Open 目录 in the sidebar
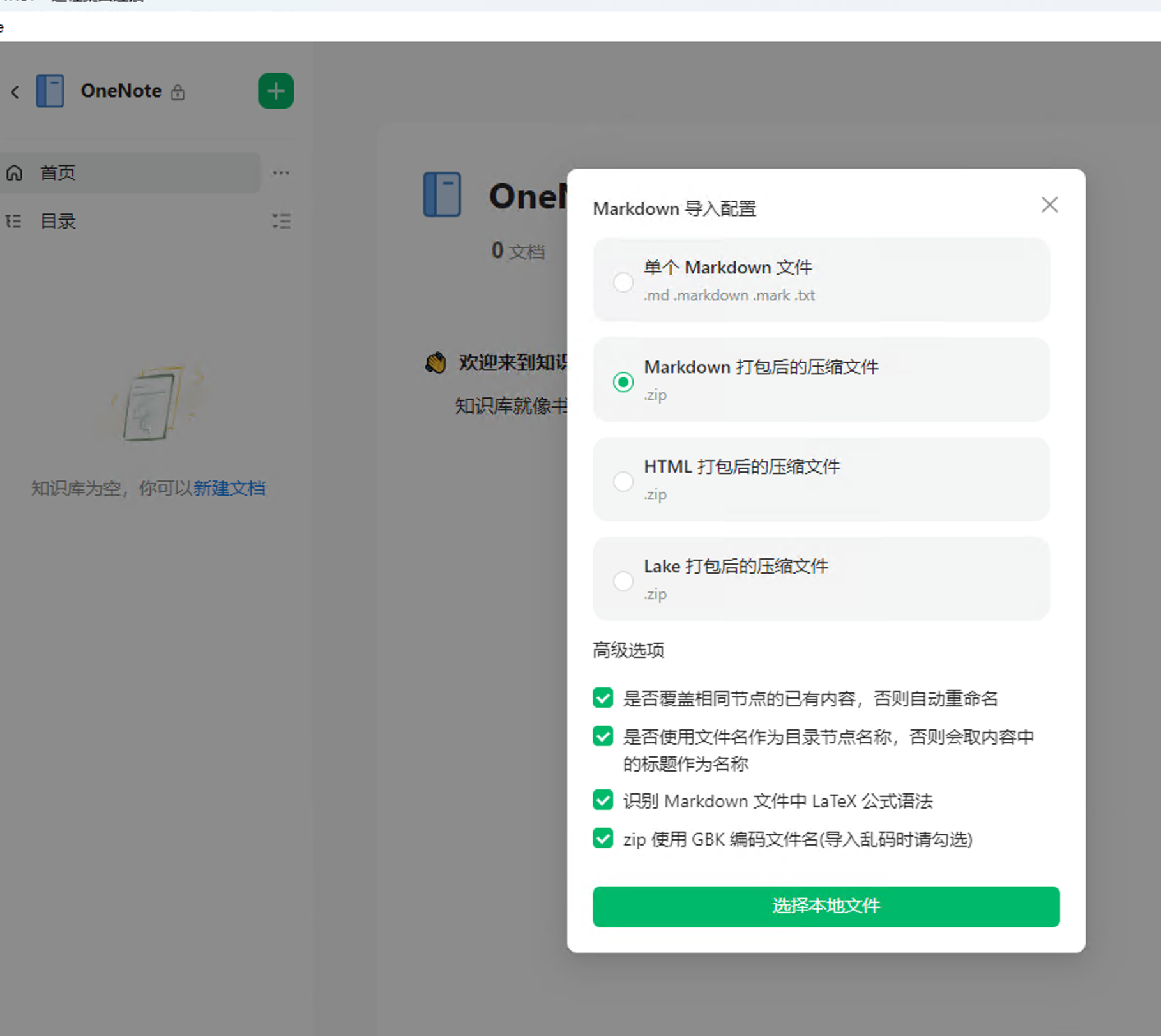 [57, 222]
